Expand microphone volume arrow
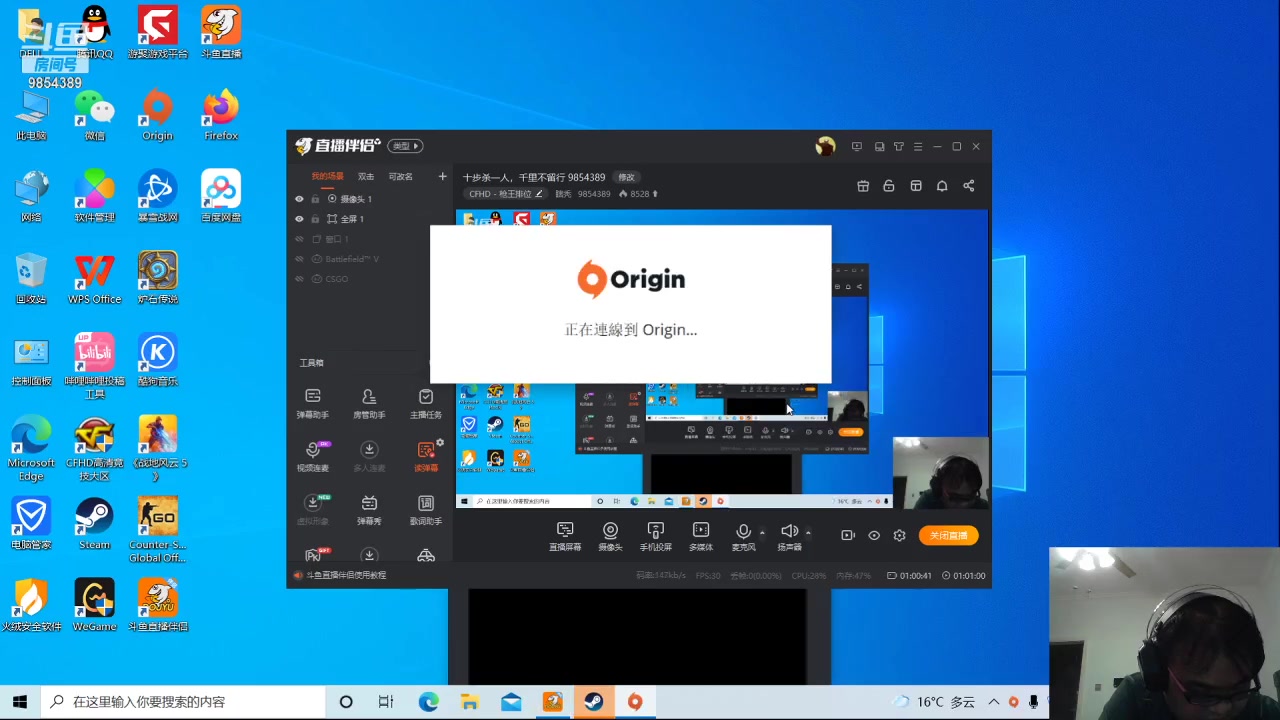 click(x=762, y=532)
